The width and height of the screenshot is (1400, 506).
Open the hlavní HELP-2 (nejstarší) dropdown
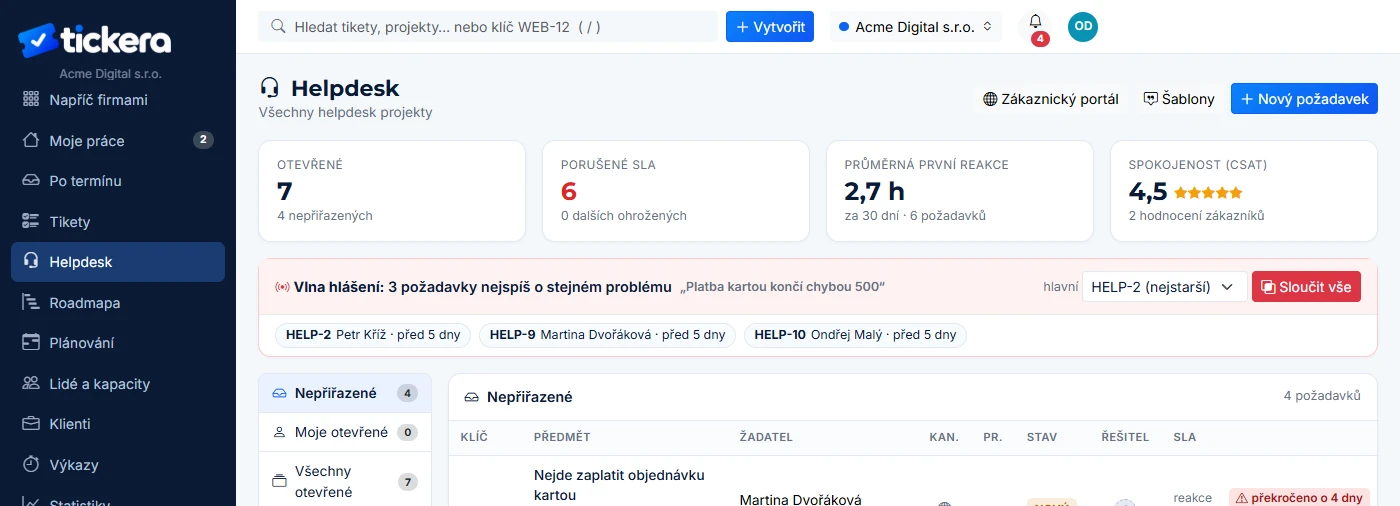1165,287
